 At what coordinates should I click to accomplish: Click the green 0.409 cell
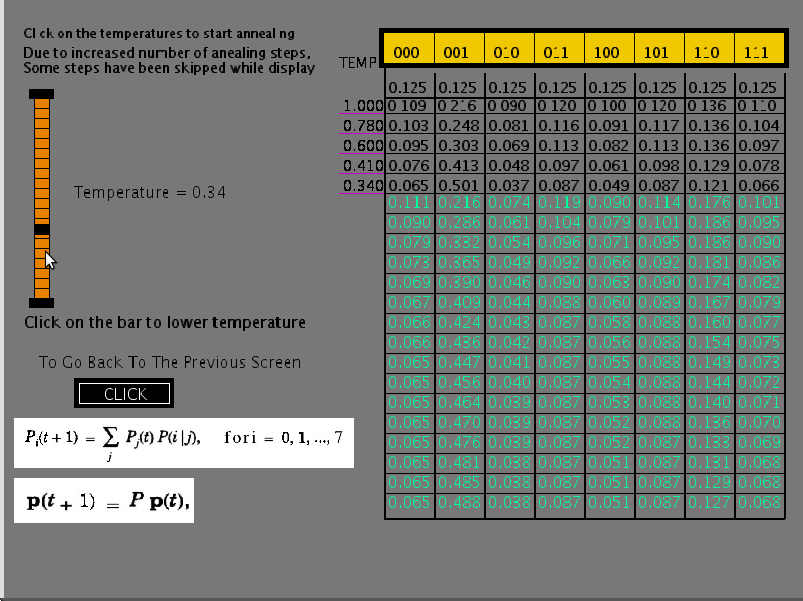coord(459,302)
